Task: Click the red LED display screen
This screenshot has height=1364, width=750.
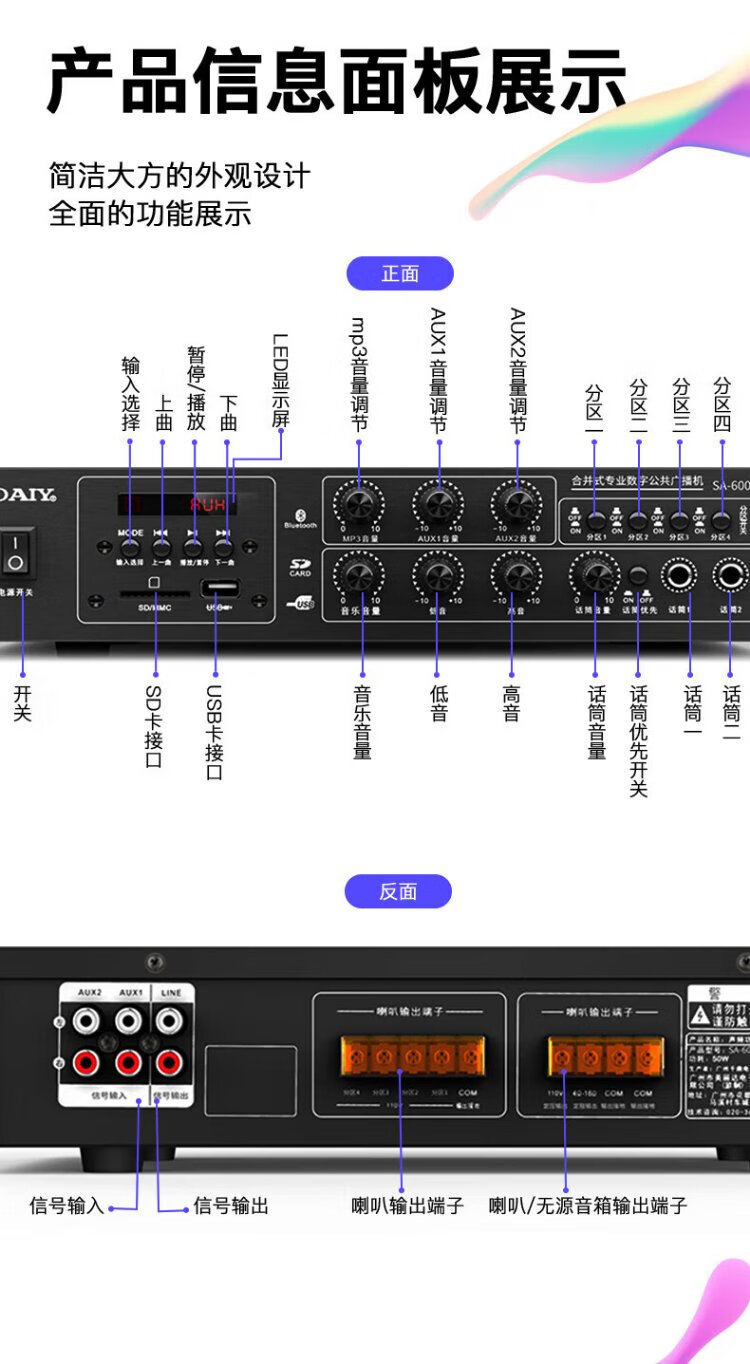Action: tap(176, 505)
